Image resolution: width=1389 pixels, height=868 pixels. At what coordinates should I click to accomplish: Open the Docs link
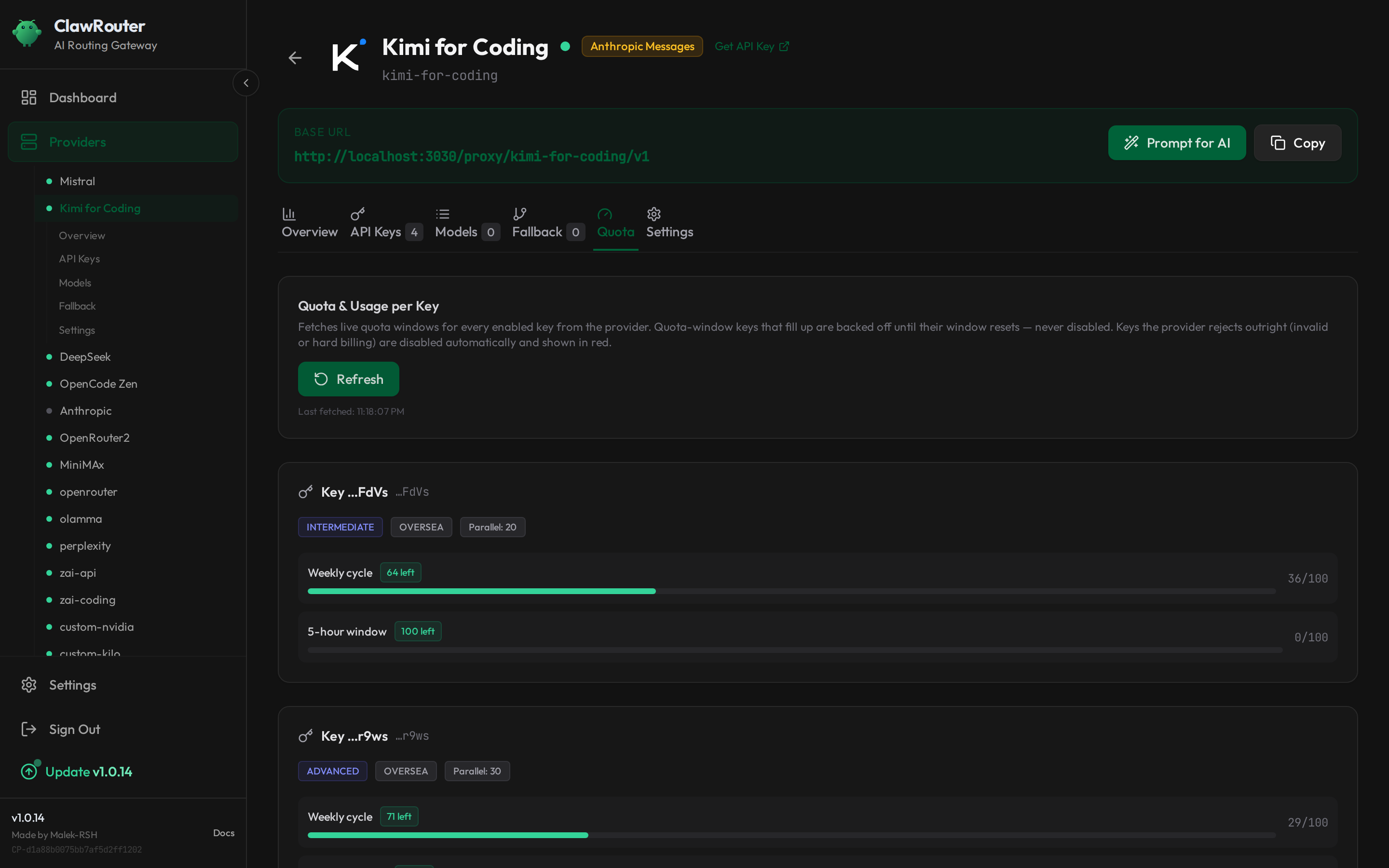pos(224,833)
